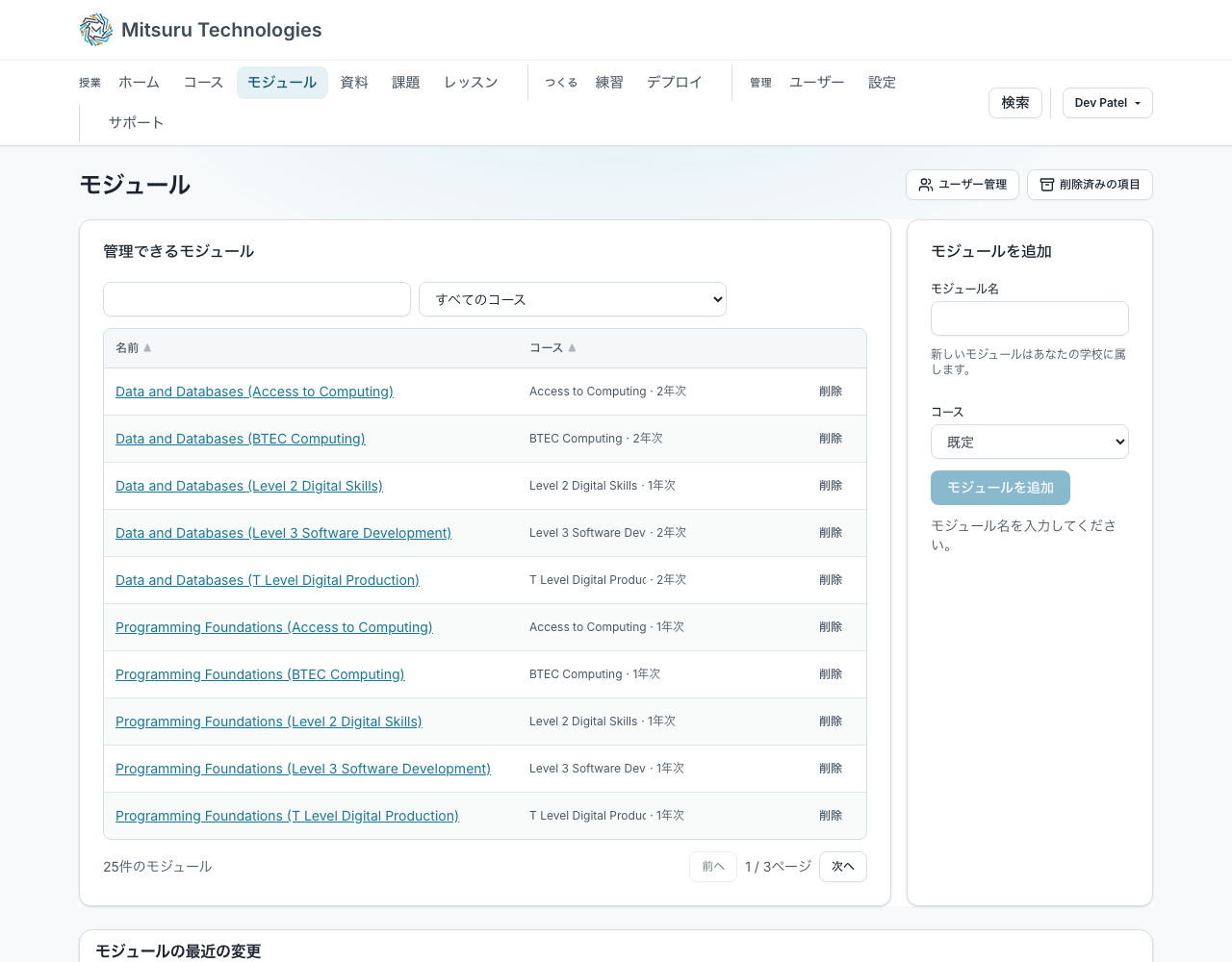Open Programming Foundations (Access to Computing) link
The image size is (1232, 962).
click(274, 627)
